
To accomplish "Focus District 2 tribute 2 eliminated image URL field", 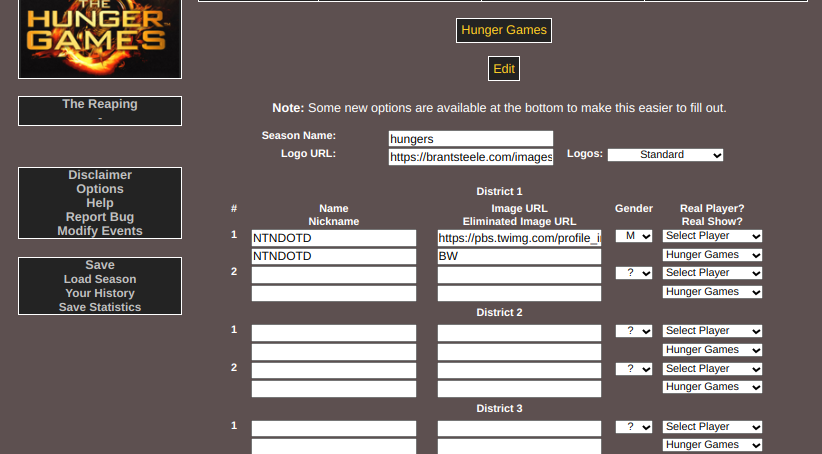I will pos(520,389).
